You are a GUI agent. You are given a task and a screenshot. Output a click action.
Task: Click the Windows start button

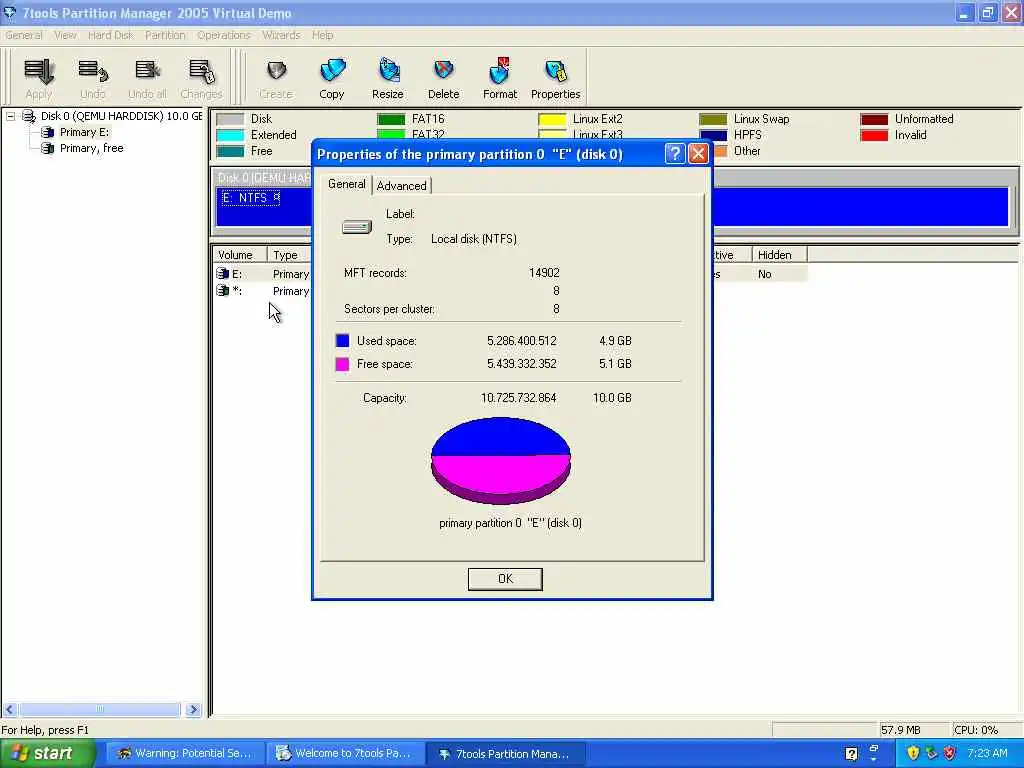coord(47,754)
